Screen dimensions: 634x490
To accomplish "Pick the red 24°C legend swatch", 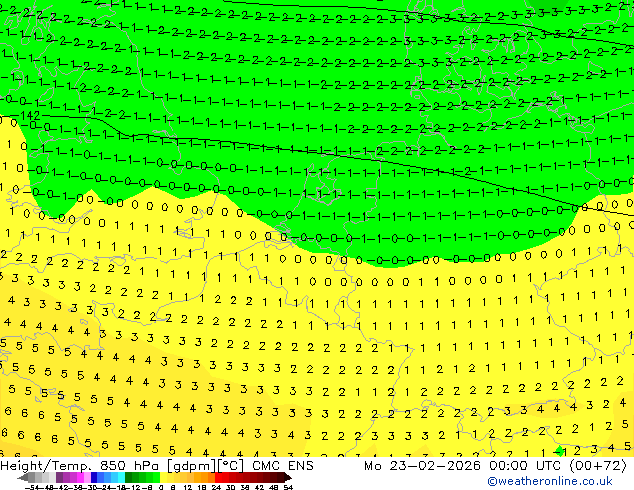I will (x=218, y=478).
